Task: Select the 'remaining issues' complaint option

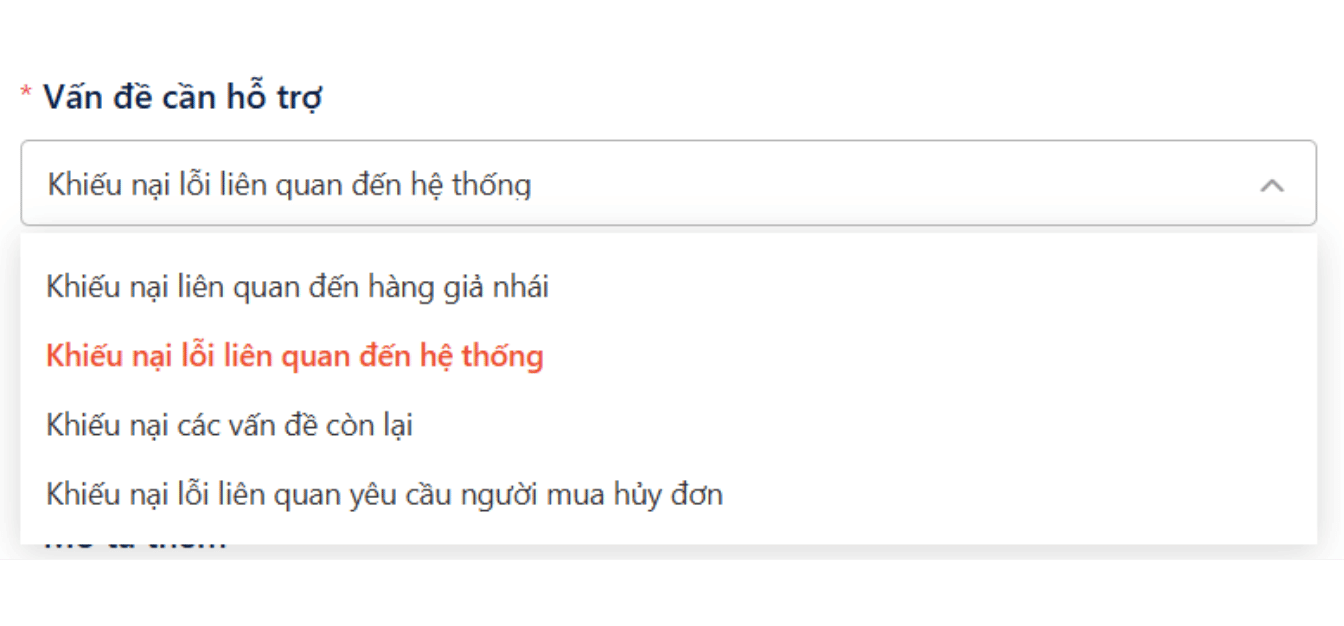Action: click(x=229, y=425)
